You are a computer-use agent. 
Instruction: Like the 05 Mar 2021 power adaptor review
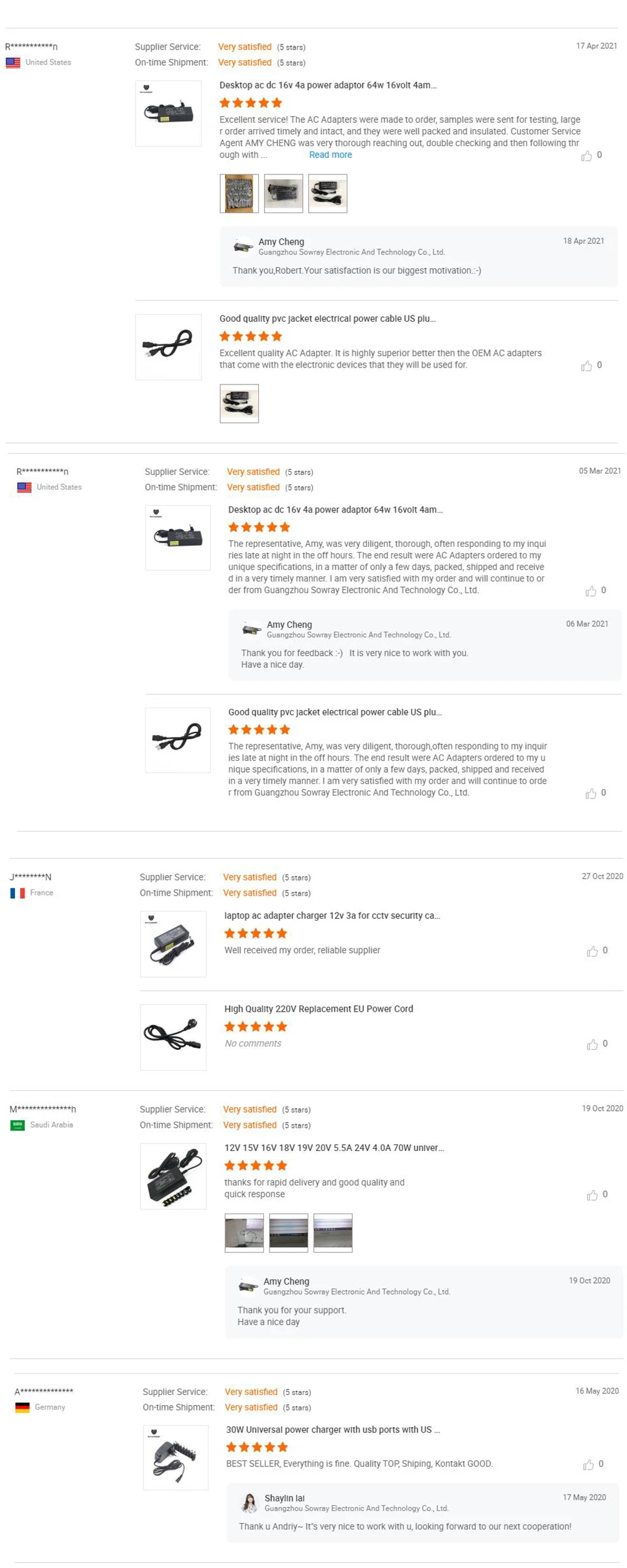coord(591,591)
